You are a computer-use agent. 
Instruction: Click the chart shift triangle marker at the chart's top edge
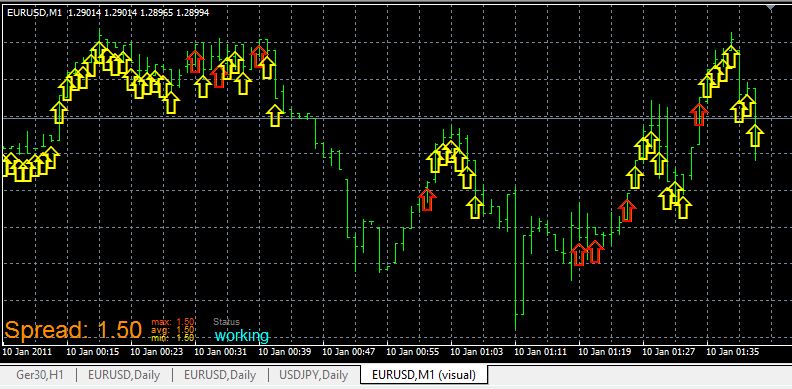771,8
